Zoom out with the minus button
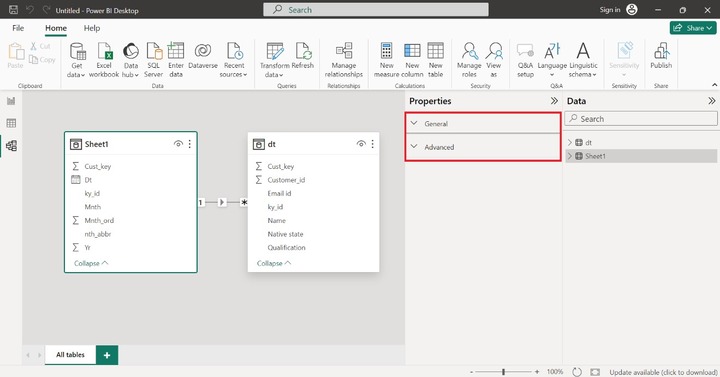The image size is (720, 377). click(x=471, y=372)
